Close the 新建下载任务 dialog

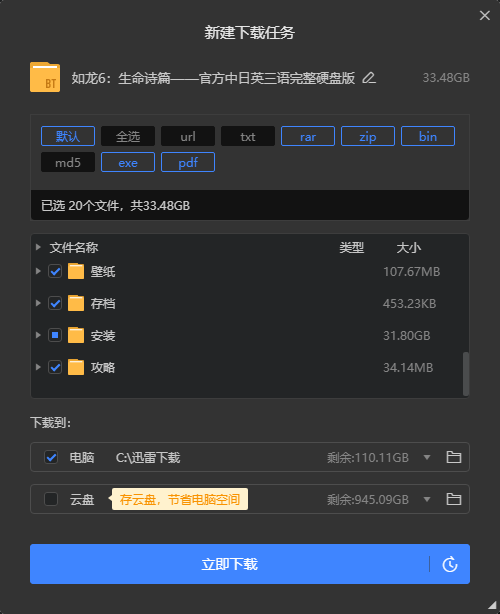click(485, 15)
